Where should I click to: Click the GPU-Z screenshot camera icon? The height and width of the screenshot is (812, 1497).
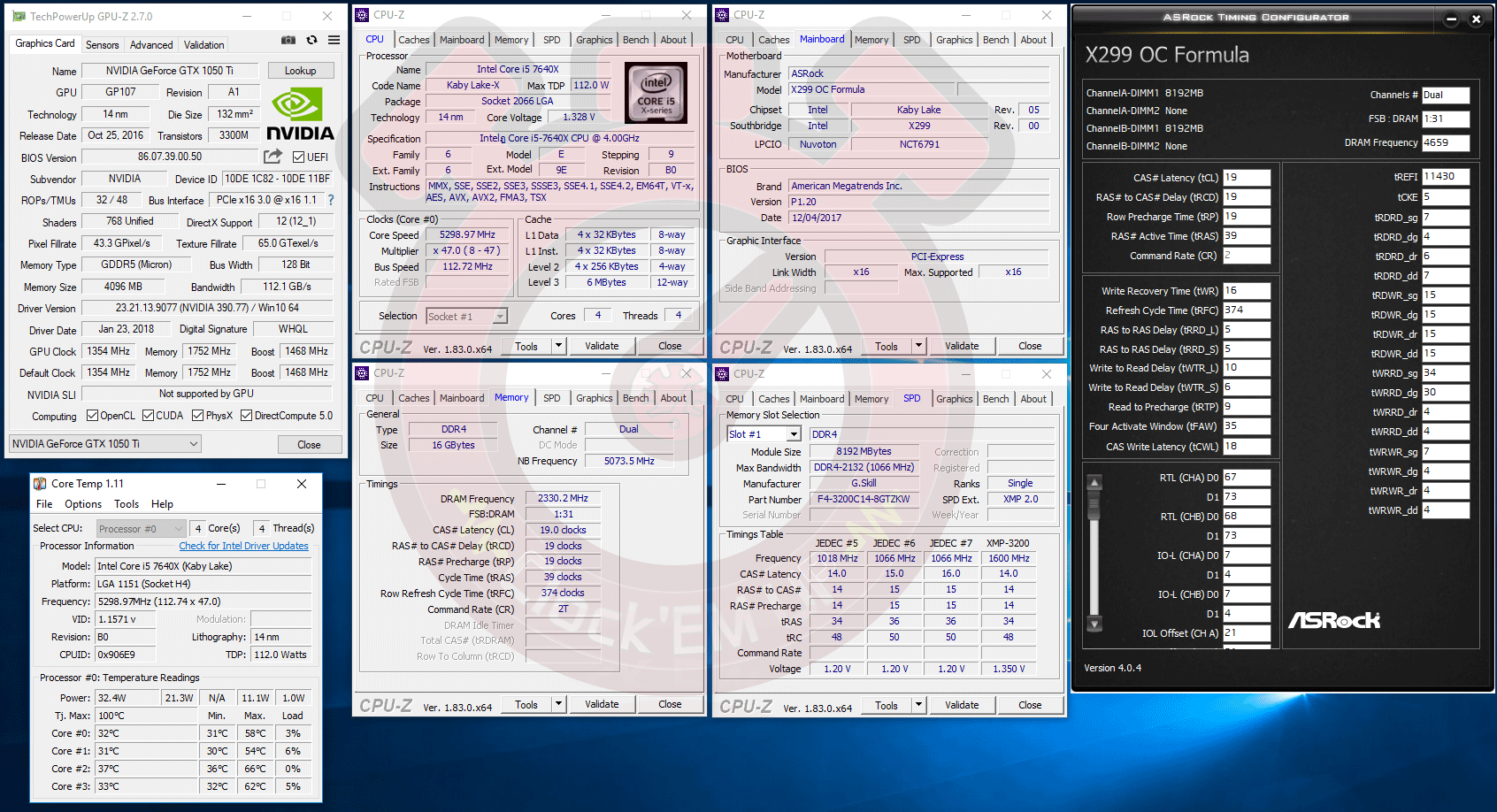288,40
